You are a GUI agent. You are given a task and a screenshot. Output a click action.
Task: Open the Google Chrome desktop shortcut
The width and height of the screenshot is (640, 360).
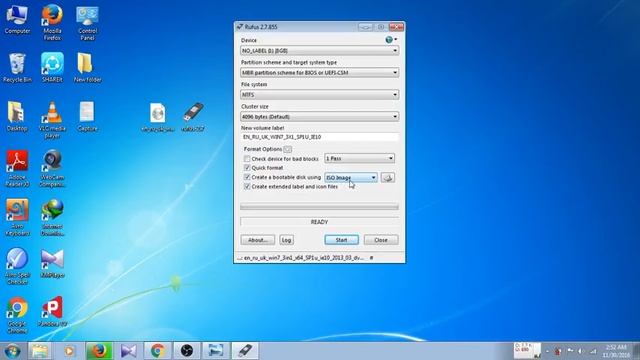(x=17, y=315)
